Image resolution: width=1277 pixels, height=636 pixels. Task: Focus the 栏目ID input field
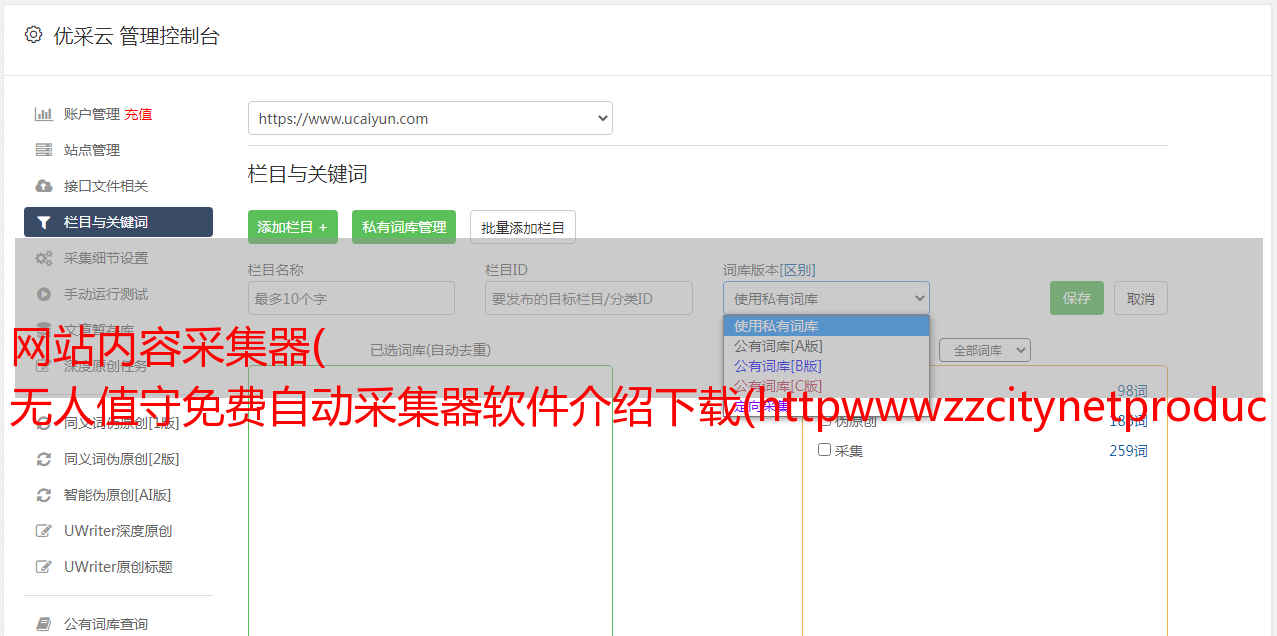point(589,298)
